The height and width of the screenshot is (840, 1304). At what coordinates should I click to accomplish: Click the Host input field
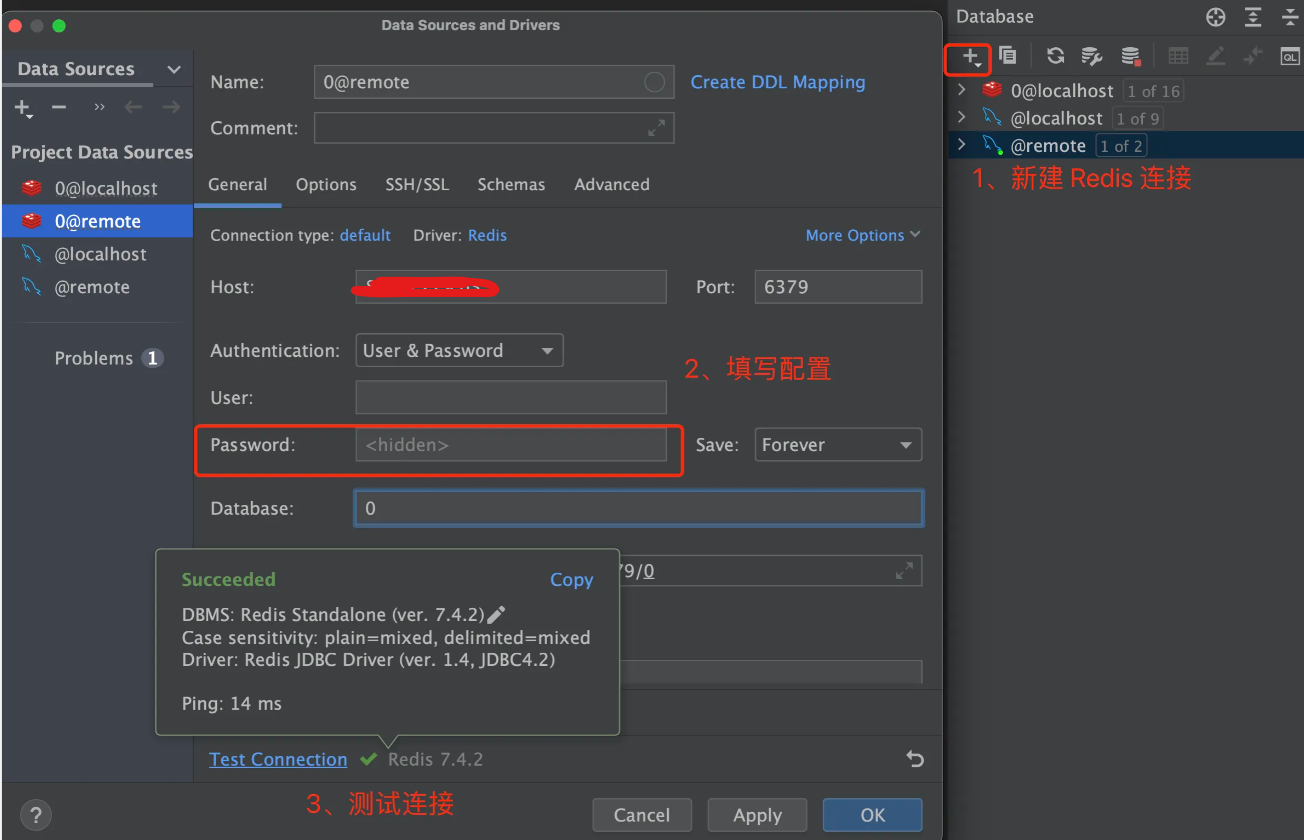[x=511, y=287]
